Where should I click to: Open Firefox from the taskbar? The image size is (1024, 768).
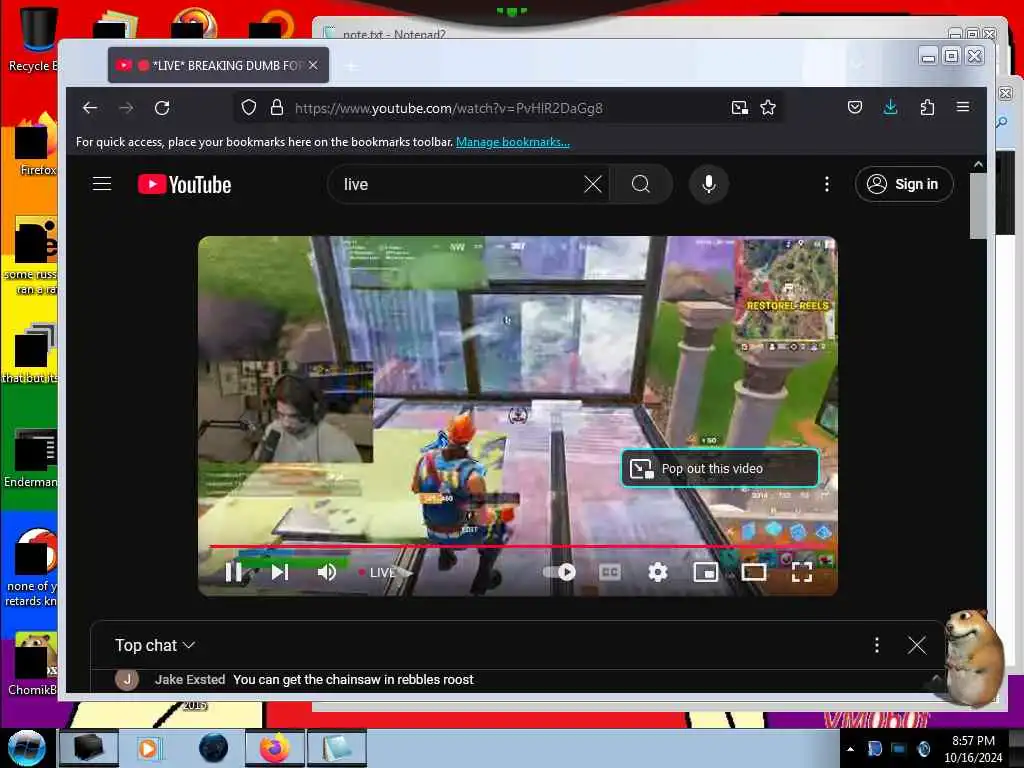coord(274,748)
